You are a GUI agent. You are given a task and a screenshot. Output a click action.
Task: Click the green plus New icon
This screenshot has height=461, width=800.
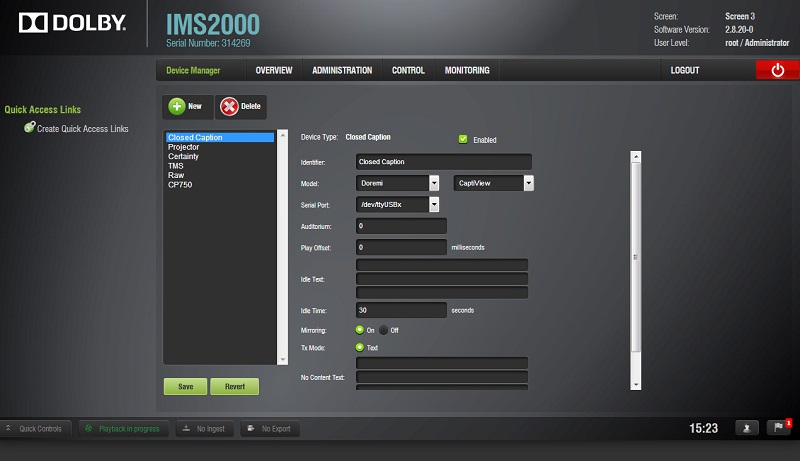pos(177,107)
